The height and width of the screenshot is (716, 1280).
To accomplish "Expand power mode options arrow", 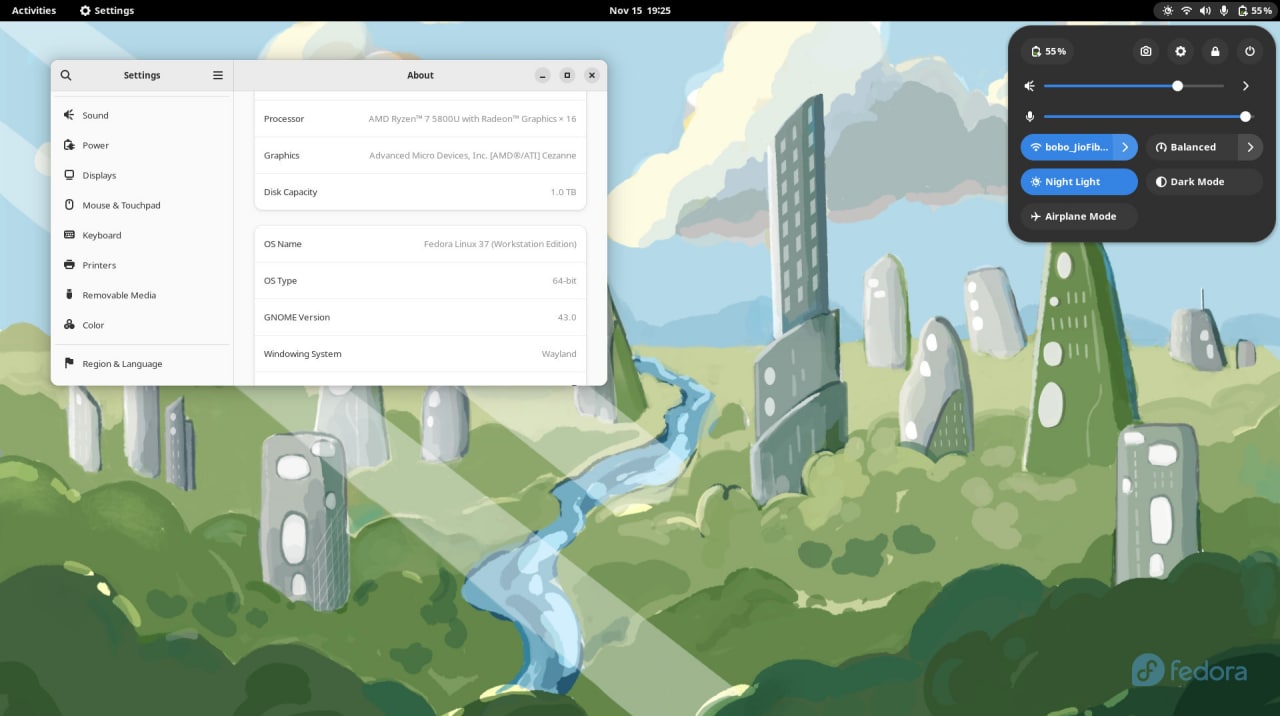I will (x=1250, y=147).
